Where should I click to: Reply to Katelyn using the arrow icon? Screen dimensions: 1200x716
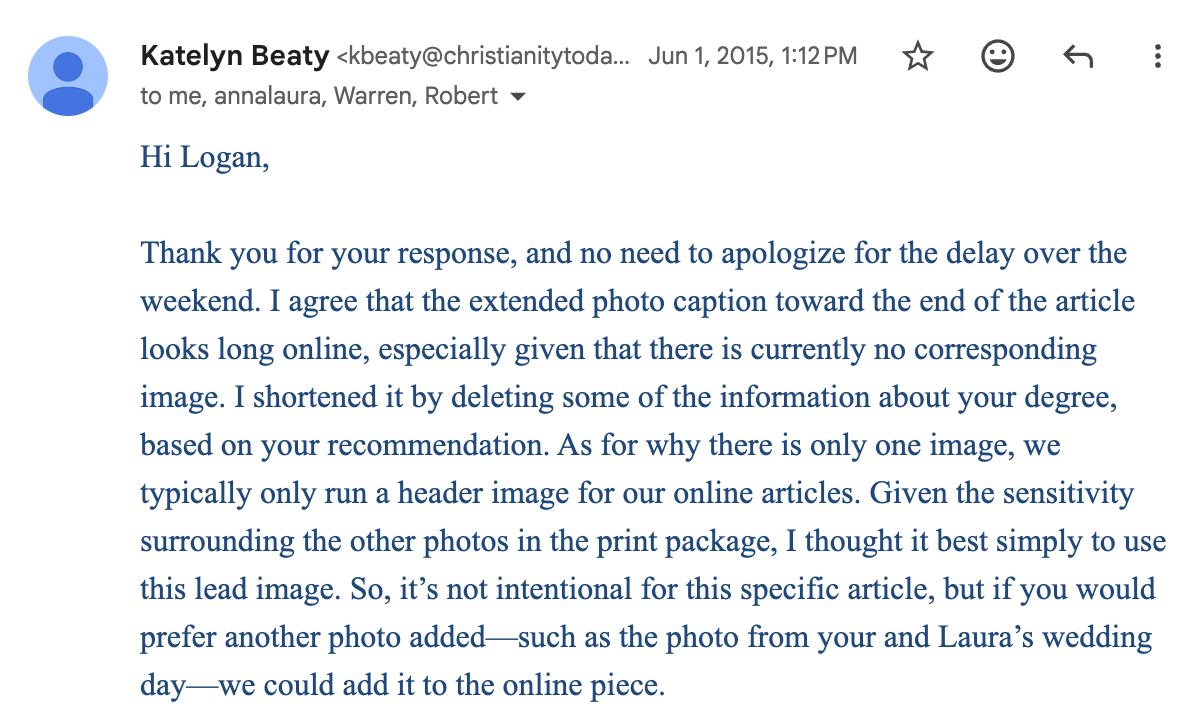pos(1077,57)
